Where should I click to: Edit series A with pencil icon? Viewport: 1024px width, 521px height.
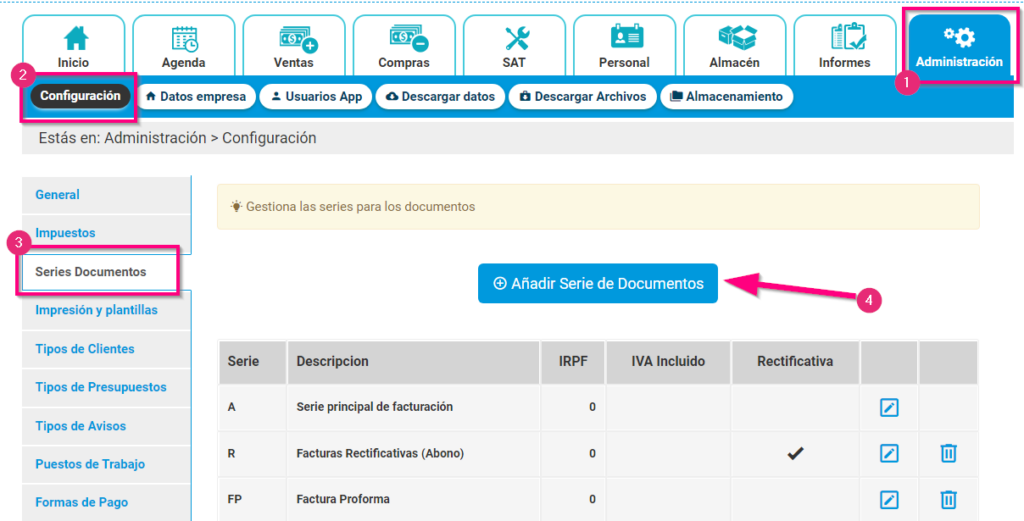pos(889,407)
